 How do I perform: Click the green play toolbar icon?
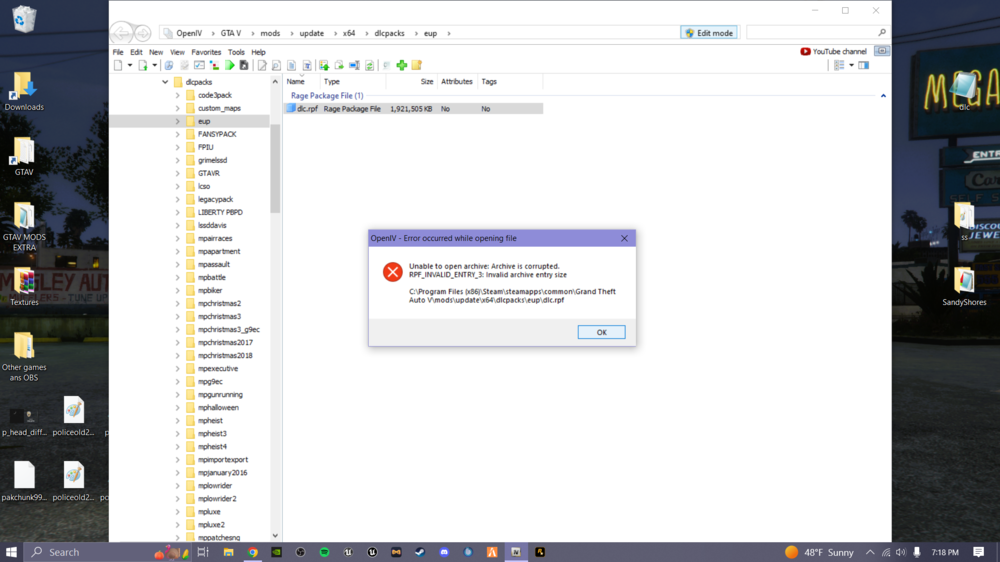click(230, 65)
